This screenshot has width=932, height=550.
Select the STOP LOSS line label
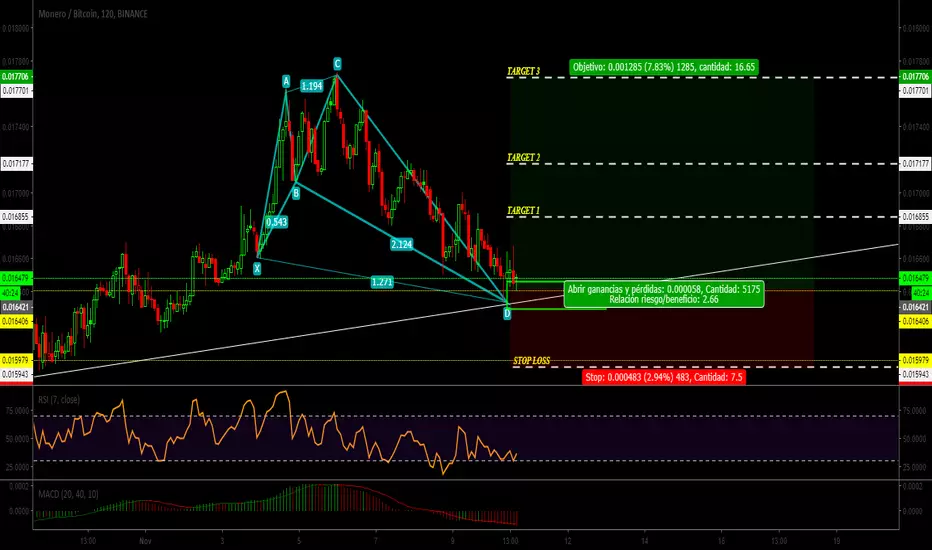[x=531, y=361]
